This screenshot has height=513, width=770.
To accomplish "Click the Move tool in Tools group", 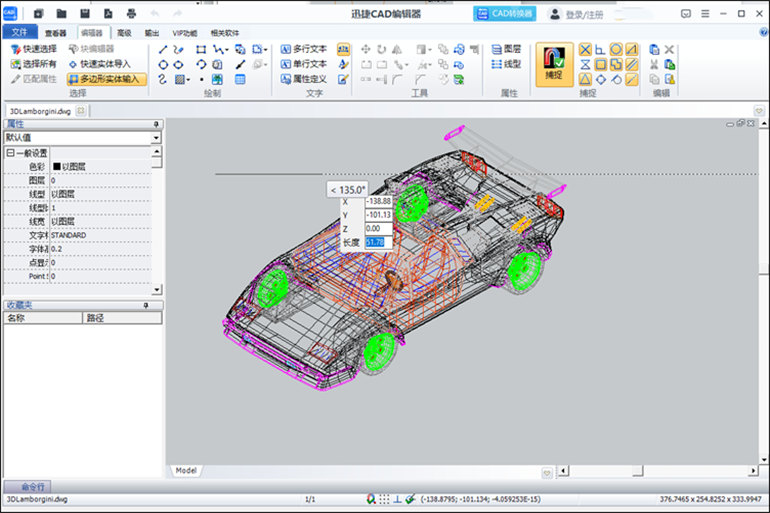I will (x=366, y=49).
